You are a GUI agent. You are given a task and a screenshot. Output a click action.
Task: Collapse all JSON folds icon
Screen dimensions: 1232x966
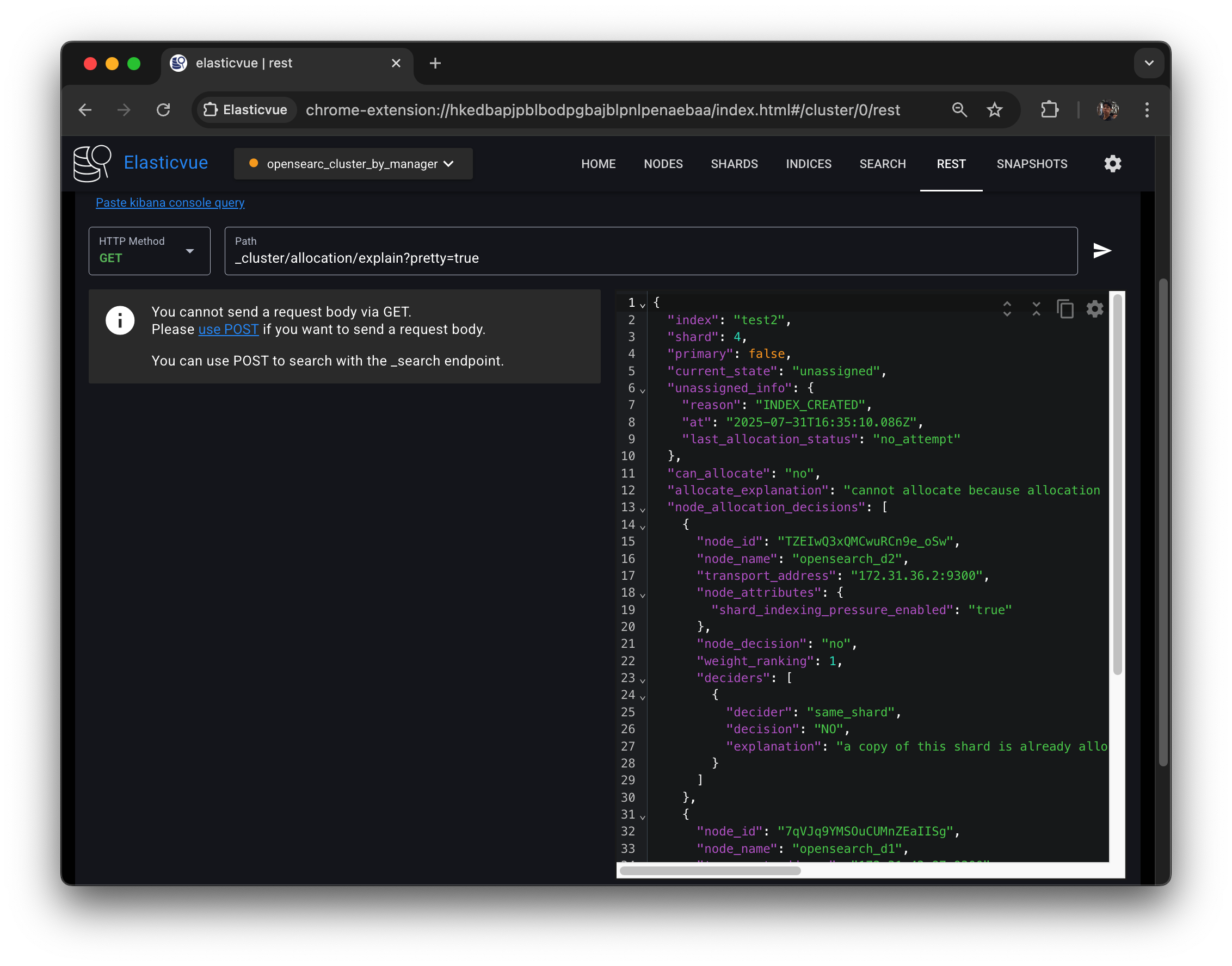[1036, 309]
